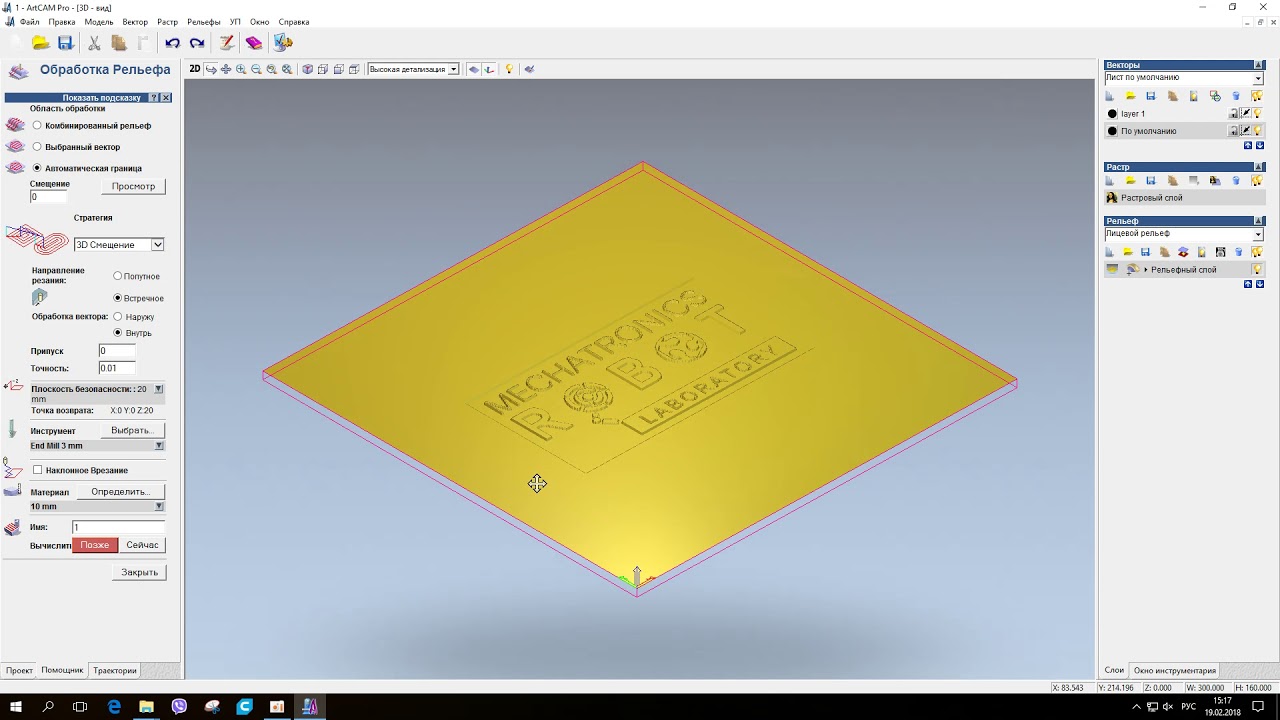The width and height of the screenshot is (1280, 720).
Task: Switch to the 2D view button
Action: pos(195,69)
